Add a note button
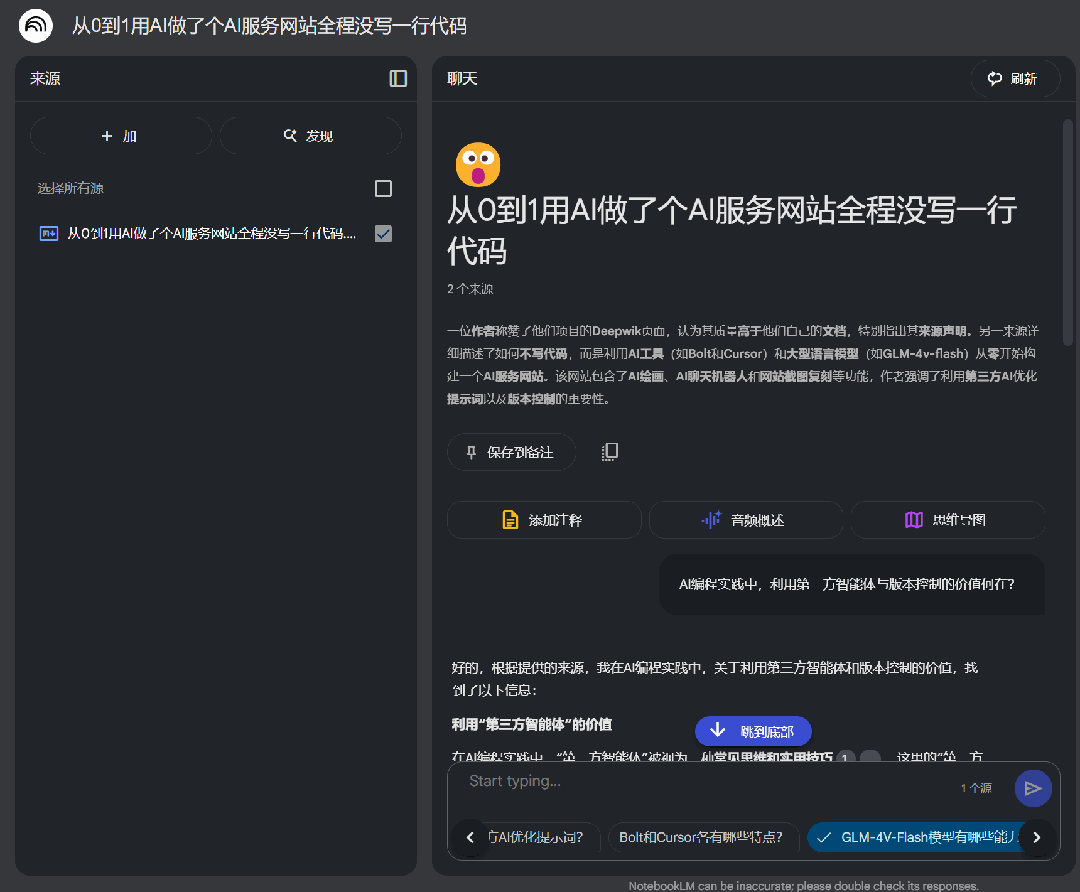The image size is (1080, 892). pos(544,520)
